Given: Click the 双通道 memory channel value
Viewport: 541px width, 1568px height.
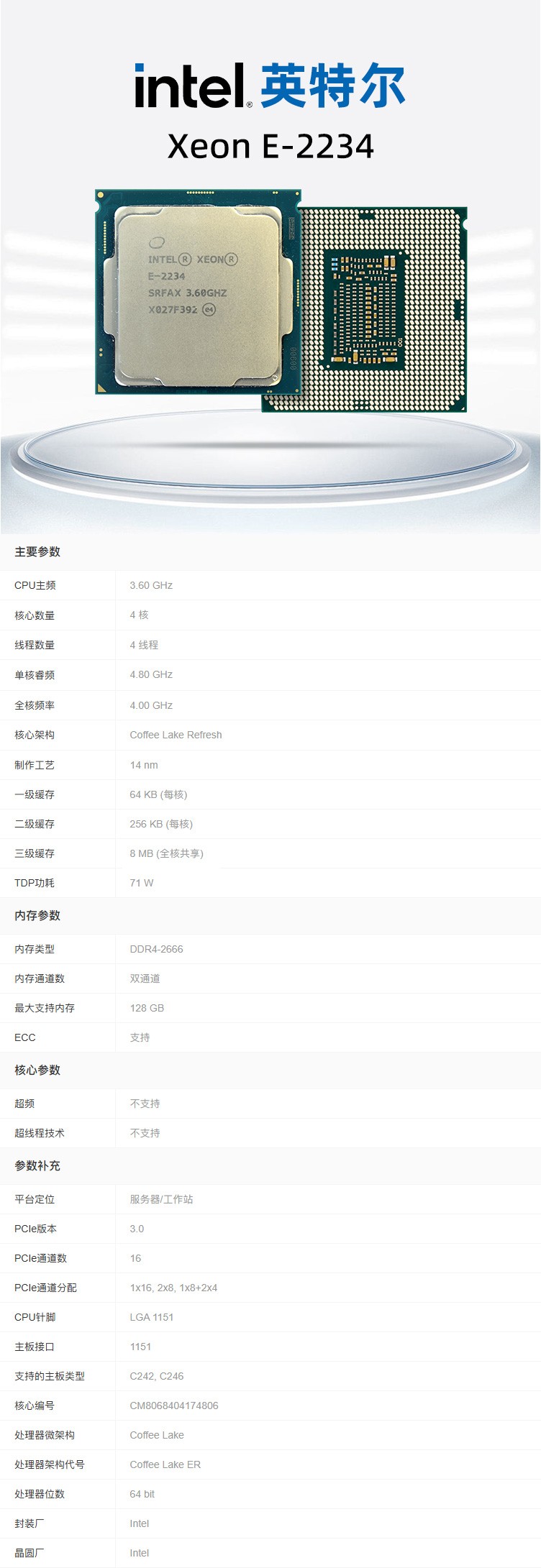Looking at the screenshot, I should pos(145,978).
